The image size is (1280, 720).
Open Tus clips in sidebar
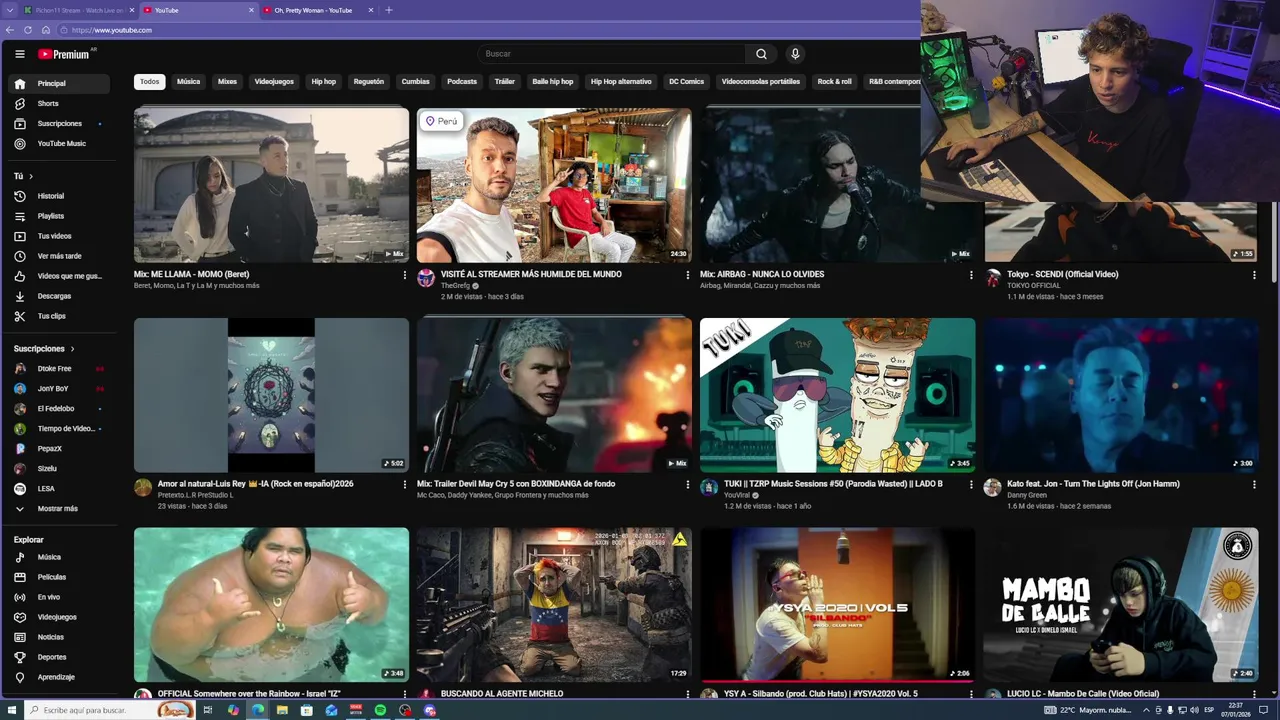tap(60, 316)
